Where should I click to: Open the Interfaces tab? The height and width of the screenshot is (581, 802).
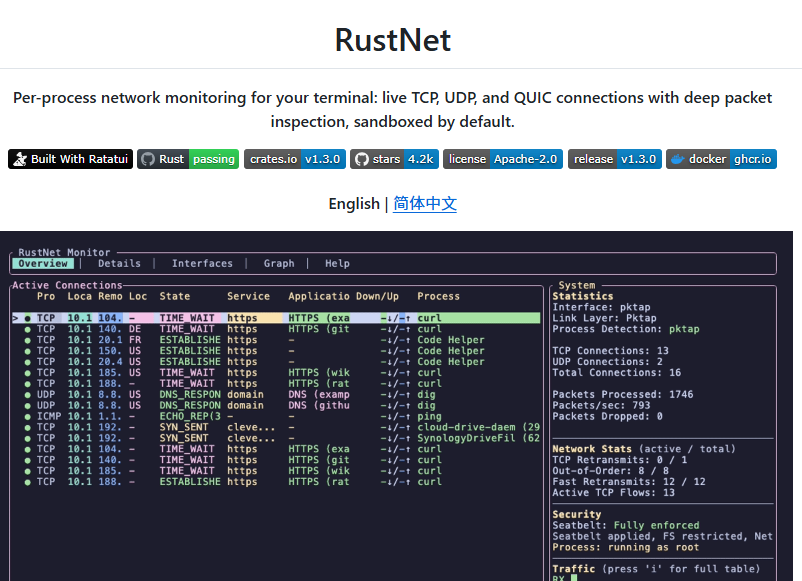pyautogui.click(x=202, y=263)
